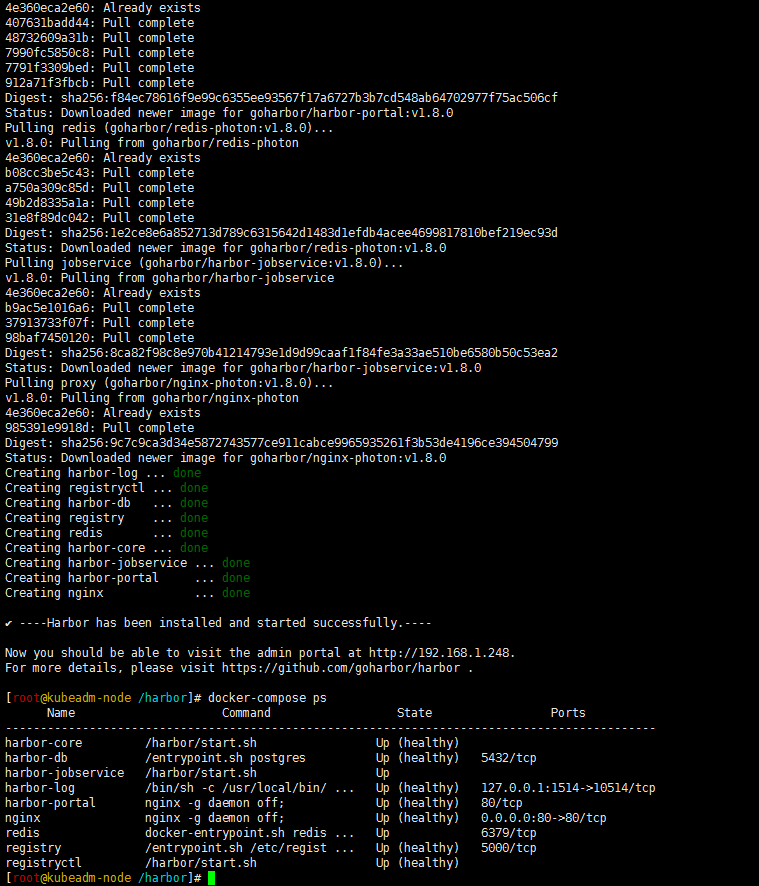Click 'docker-entrypoint.sh redis' command text
The image size is (759, 886).
236,832
